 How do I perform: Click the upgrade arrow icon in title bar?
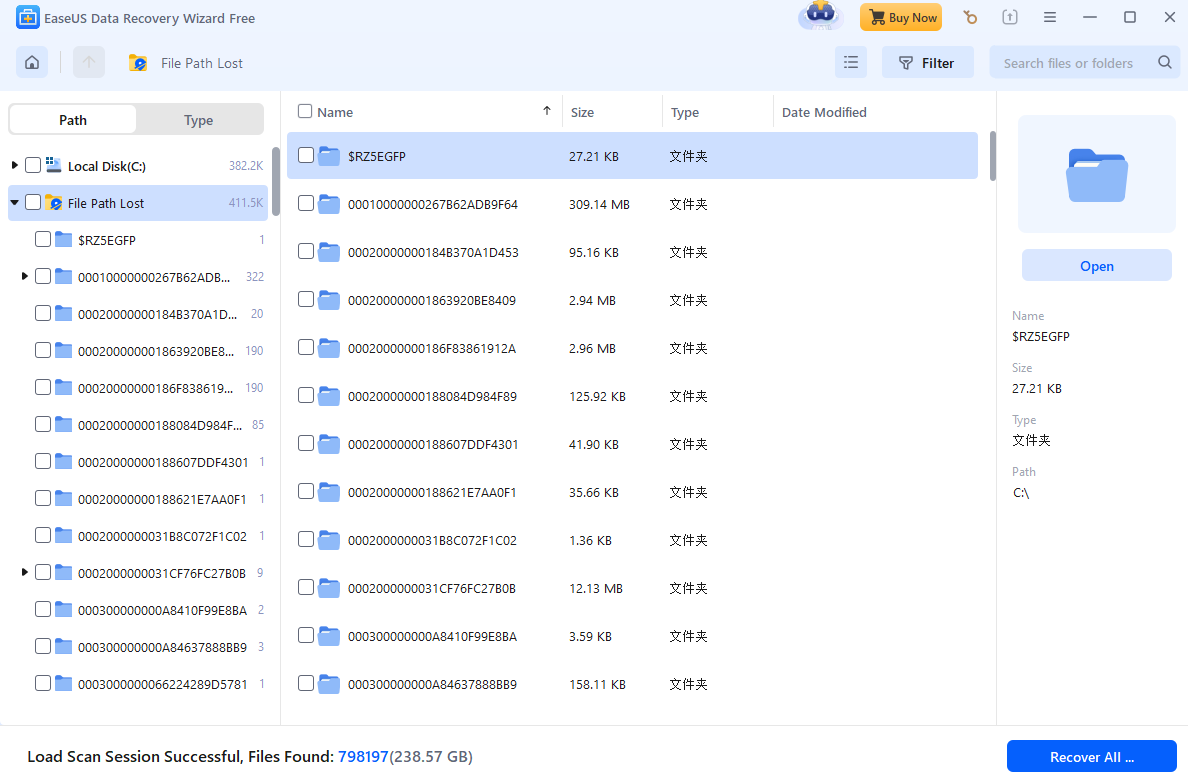[x=1010, y=17]
